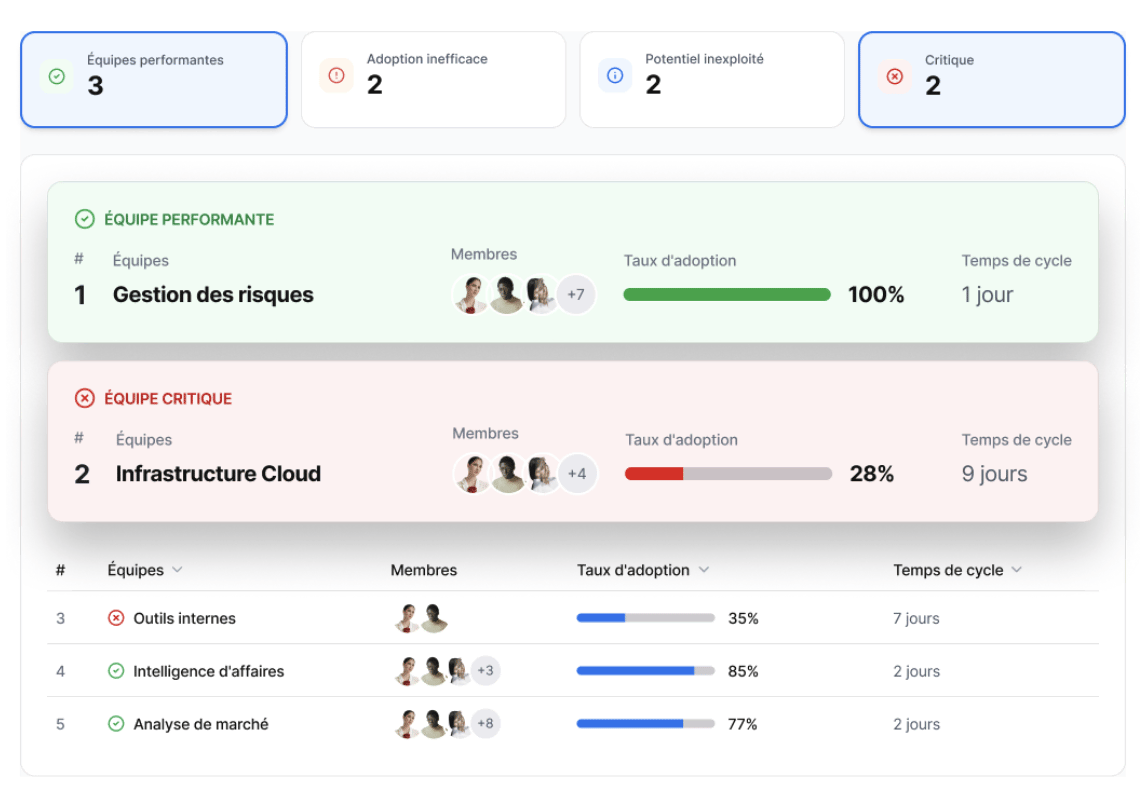Screen dimensions: 1148x790
Task: Open the Taux d'adoption column sort chevron
Action: (703, 570)
